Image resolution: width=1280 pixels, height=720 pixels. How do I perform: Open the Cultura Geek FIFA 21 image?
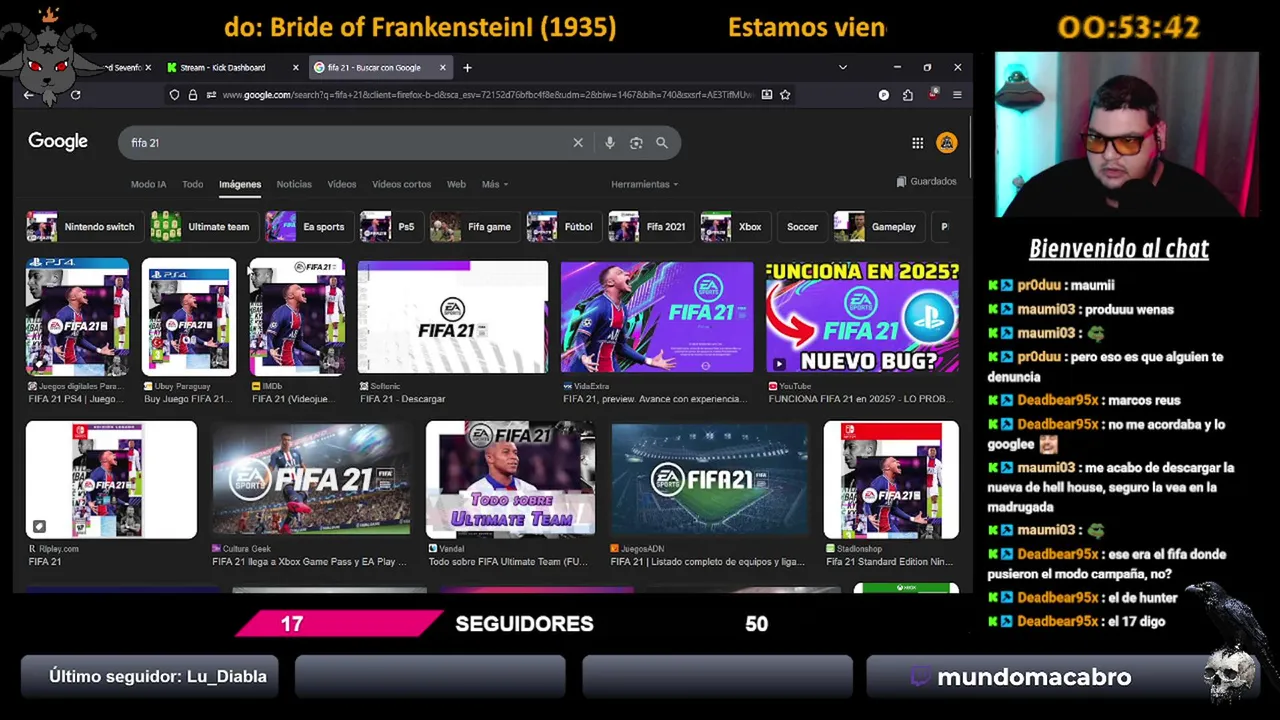coord(311,480)
